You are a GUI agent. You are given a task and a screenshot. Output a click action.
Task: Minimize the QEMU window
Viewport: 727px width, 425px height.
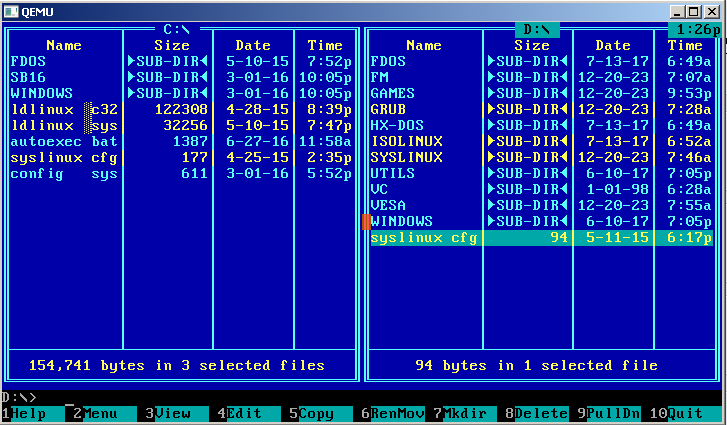(677, 12)
